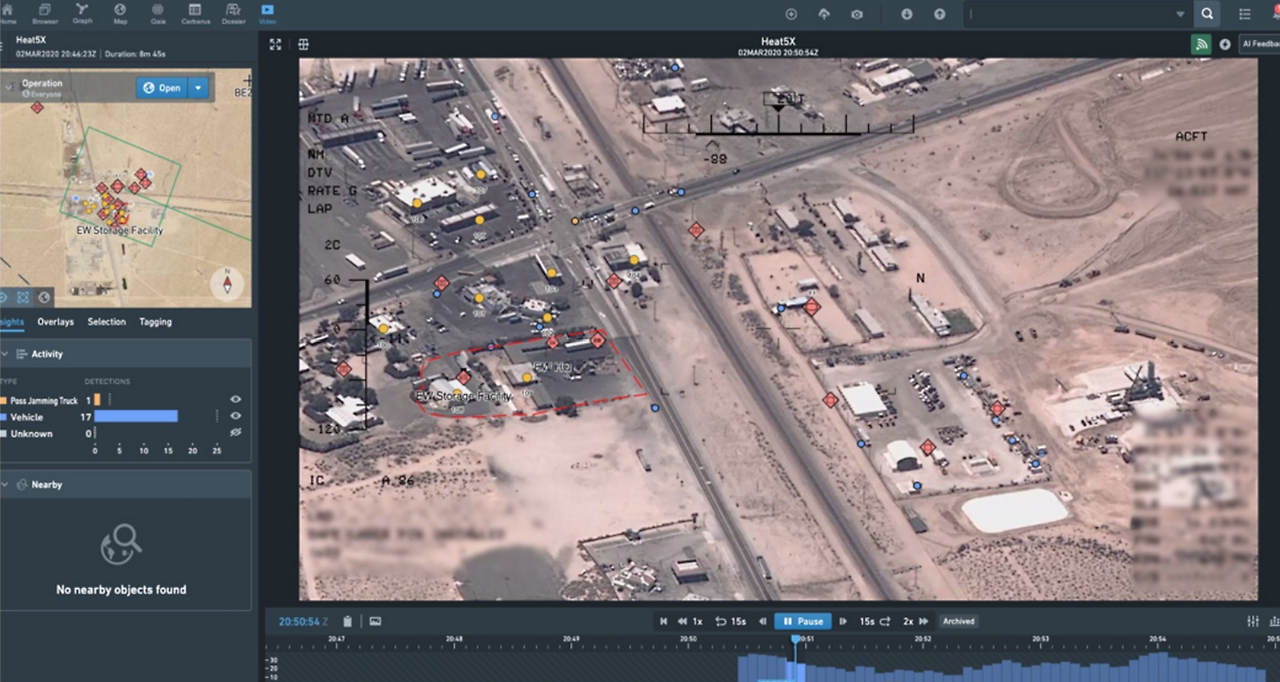Open timeline settings sliders icon
This screenshot has height=682, width=1280.
click(1253, 621)
